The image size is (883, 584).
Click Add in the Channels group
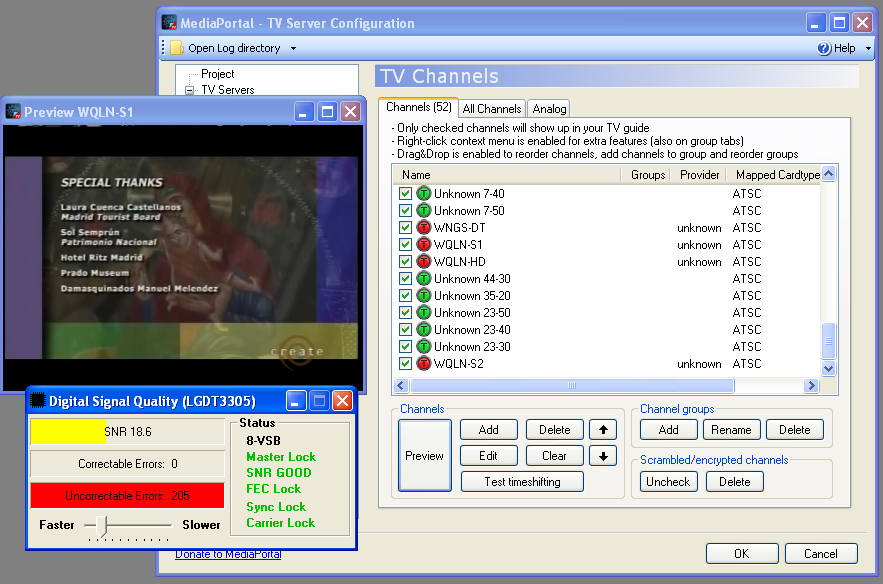(x=488, y=430)
